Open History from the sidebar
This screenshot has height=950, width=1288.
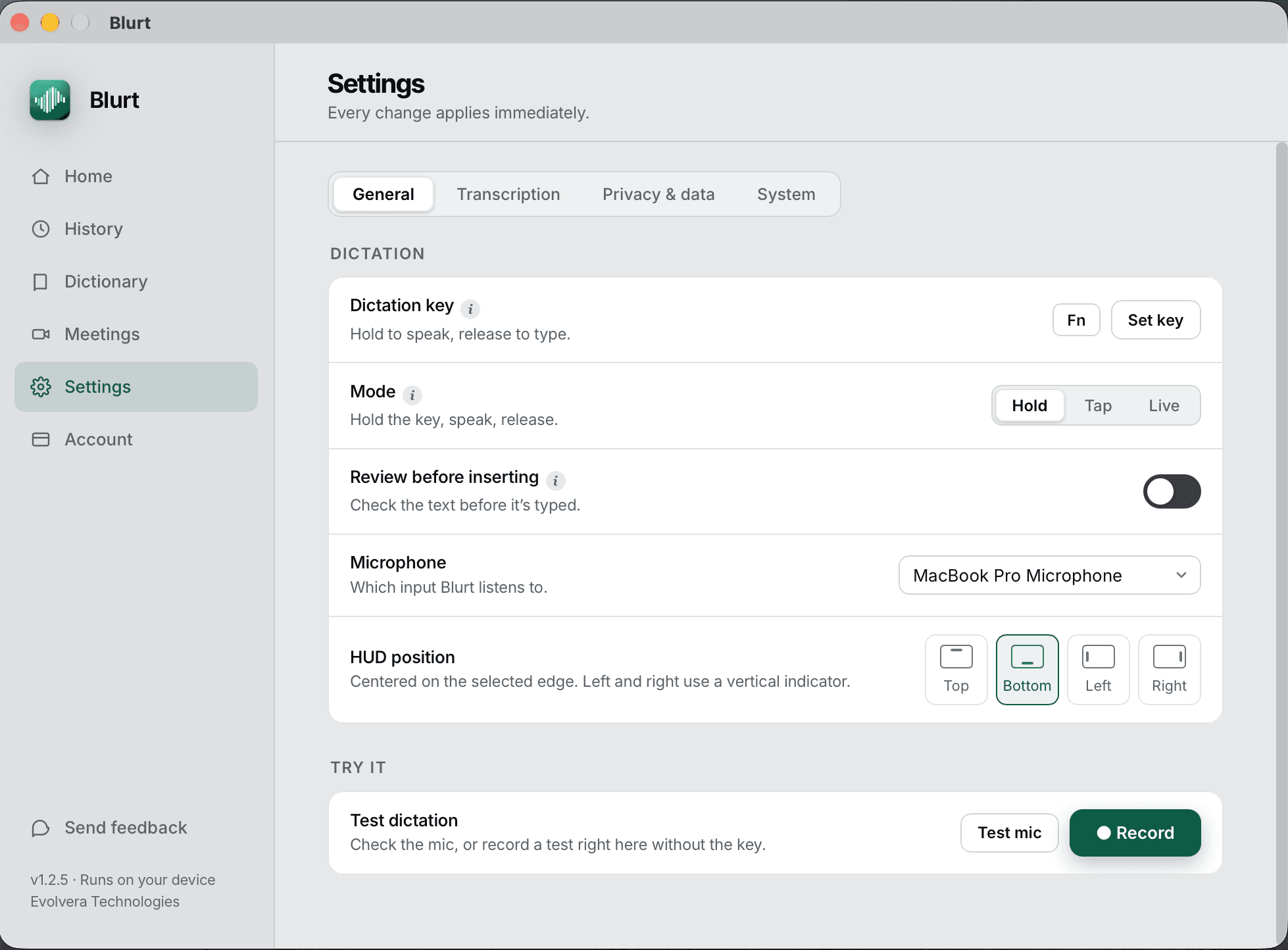[x=93, y=229]
